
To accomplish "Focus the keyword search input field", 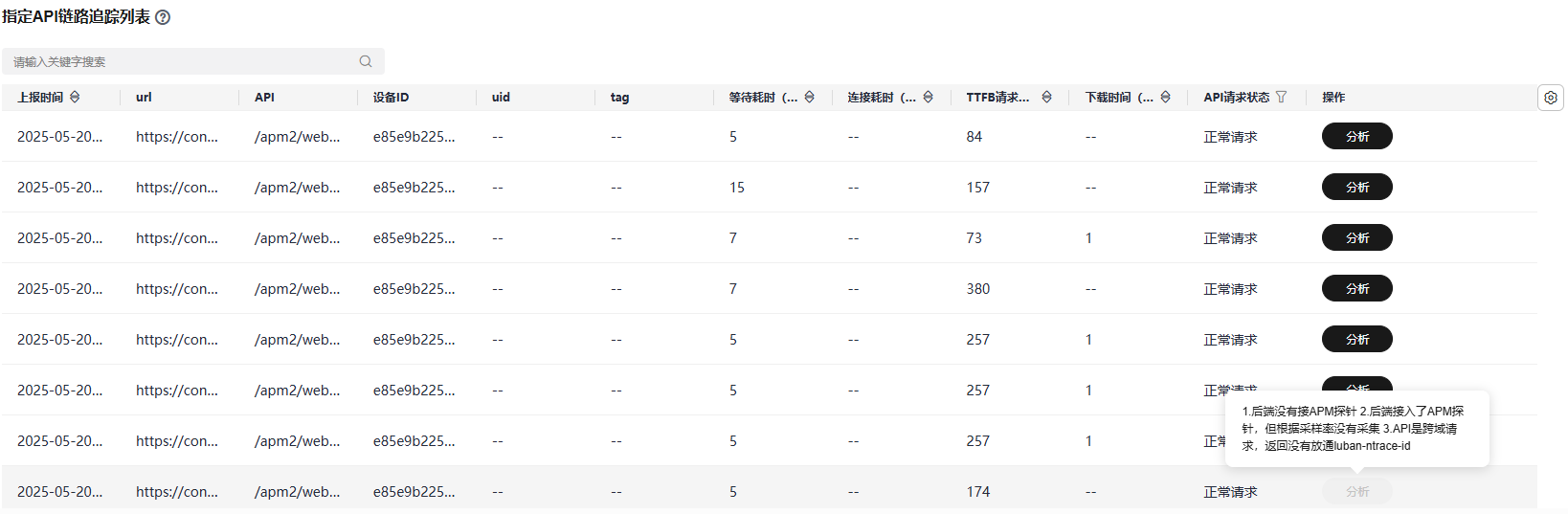I will (x=182, y=61).
